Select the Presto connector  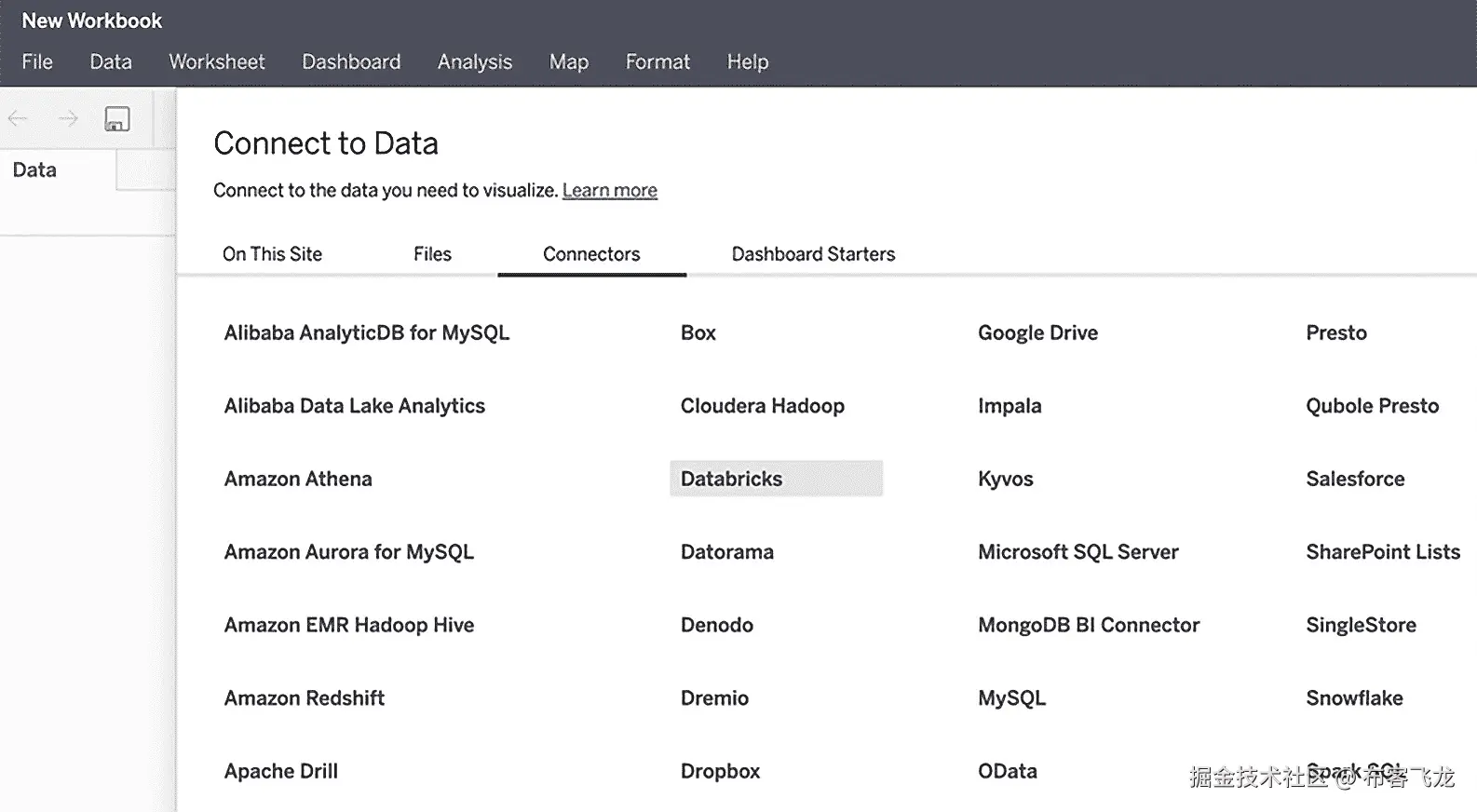coord(1336,332)
